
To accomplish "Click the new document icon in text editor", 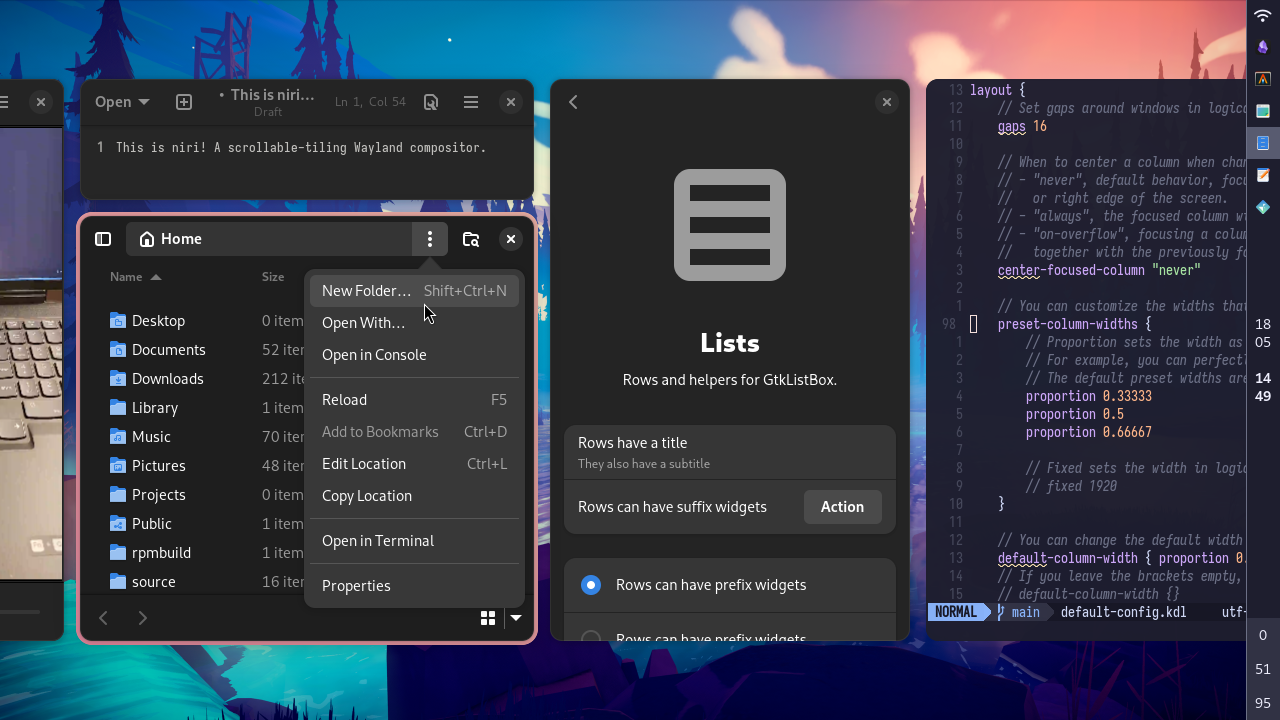I will pos(184,102).
